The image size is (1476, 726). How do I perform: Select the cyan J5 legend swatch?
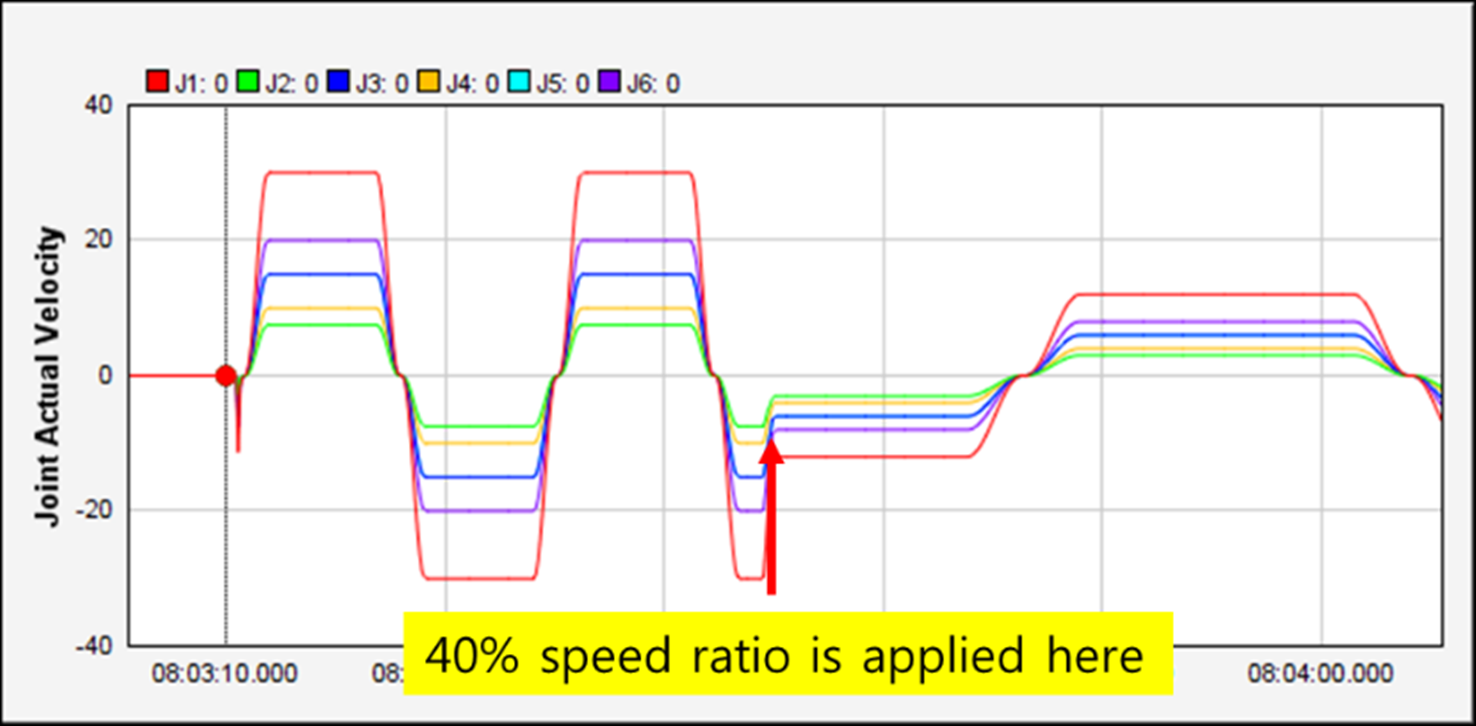tap(518, 82)
